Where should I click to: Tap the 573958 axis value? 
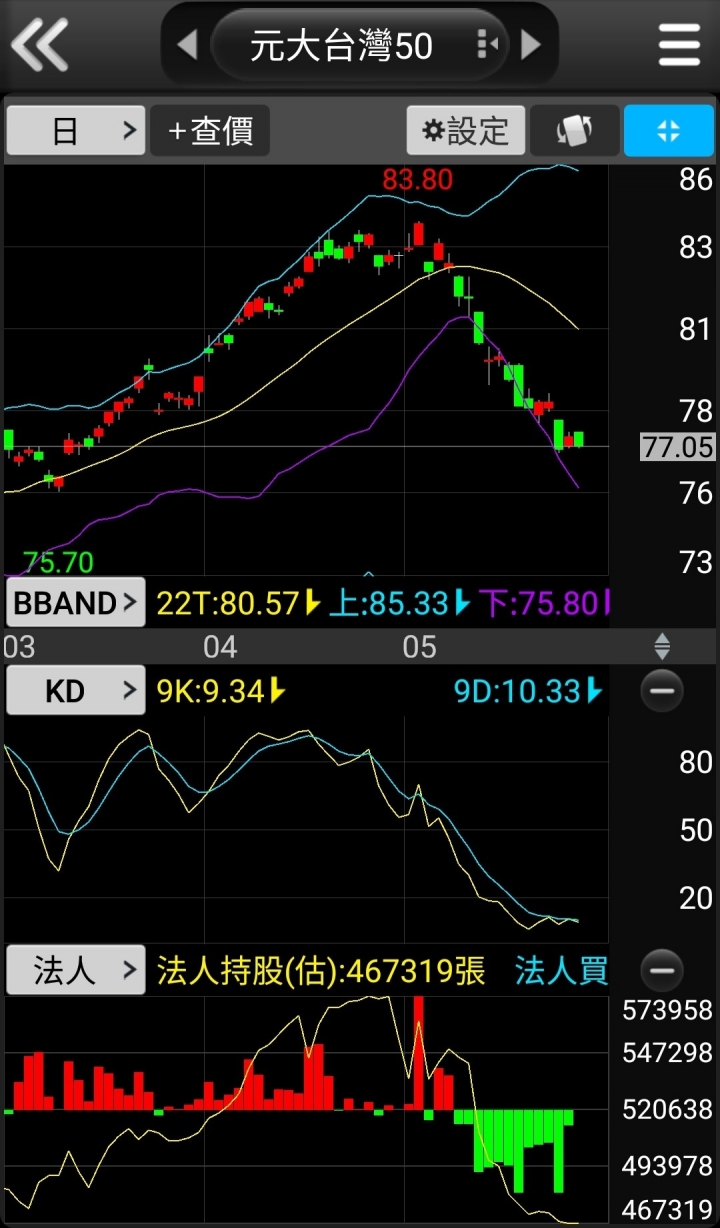tap(668, 1011)
